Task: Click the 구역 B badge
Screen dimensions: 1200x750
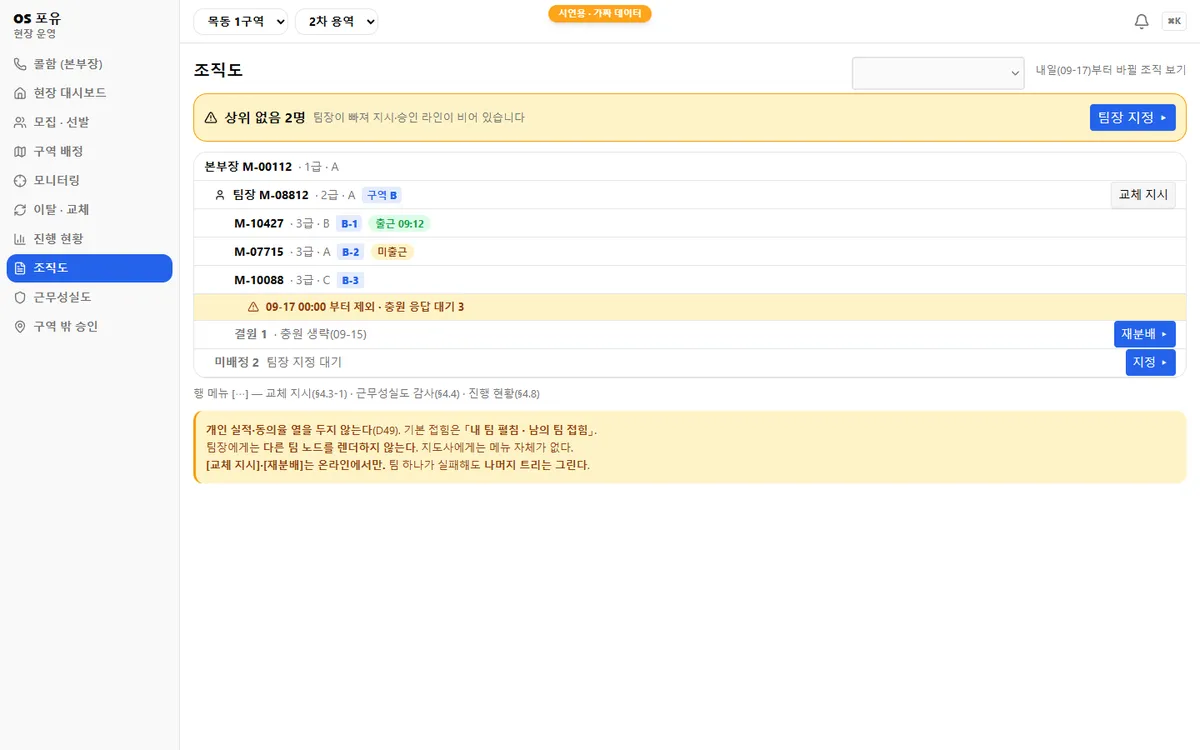Action: (382, 195)
